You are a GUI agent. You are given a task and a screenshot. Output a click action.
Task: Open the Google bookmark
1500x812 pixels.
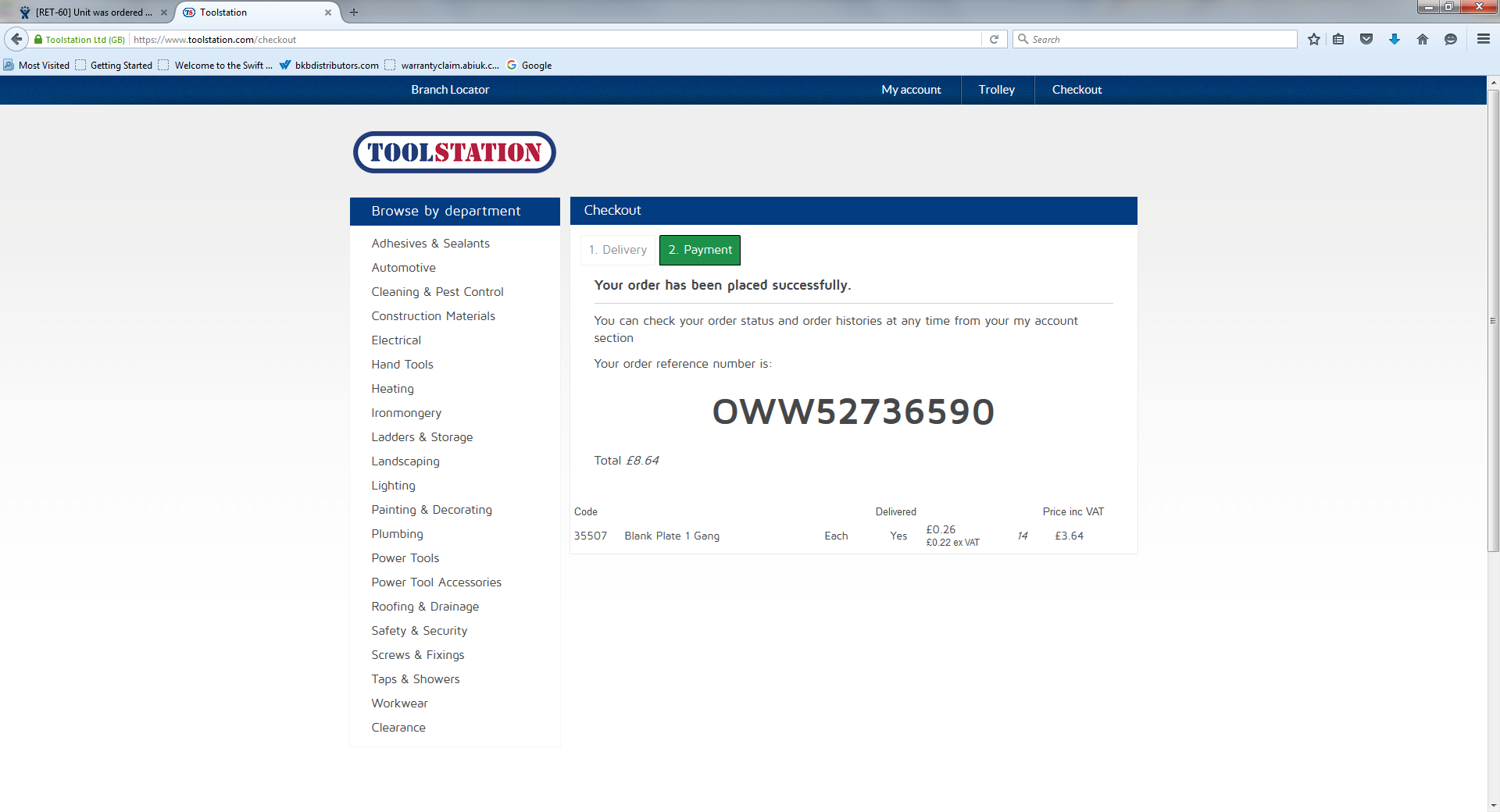tap(530, 66)
